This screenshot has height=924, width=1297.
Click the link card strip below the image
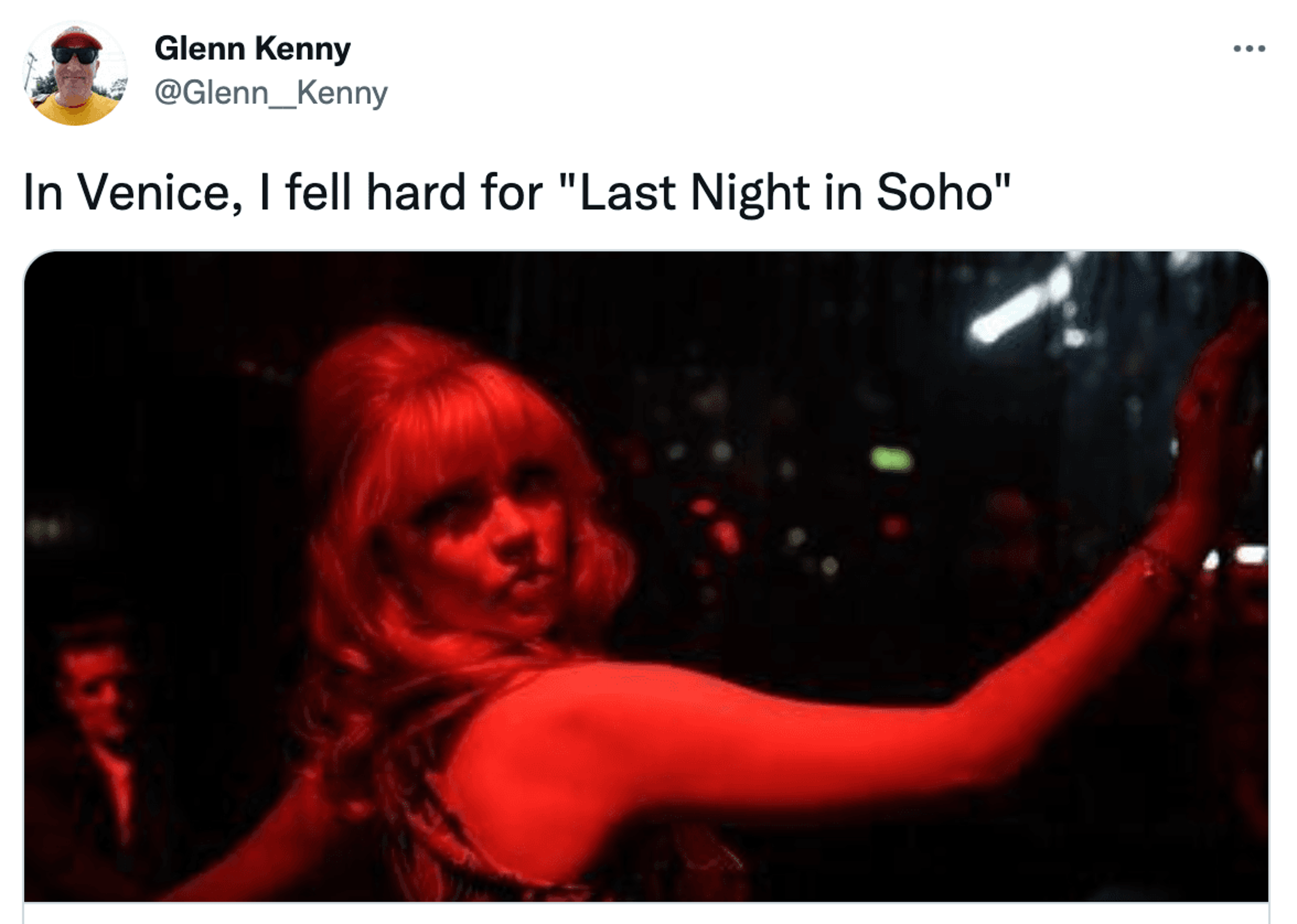646,914
